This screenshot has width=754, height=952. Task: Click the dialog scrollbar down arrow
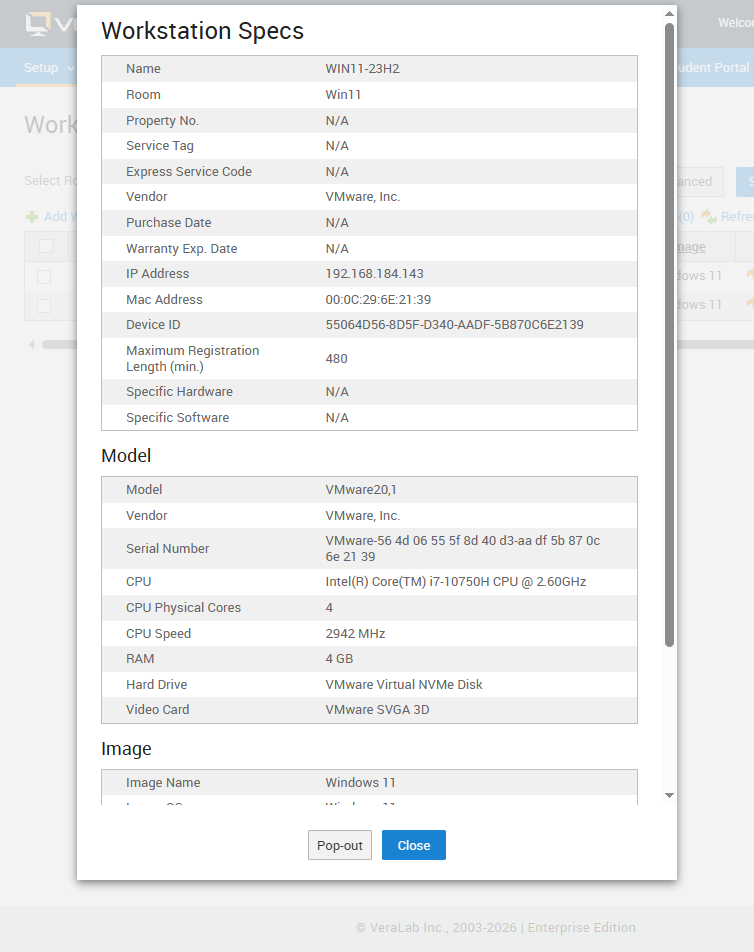click(x=669, y=795)
